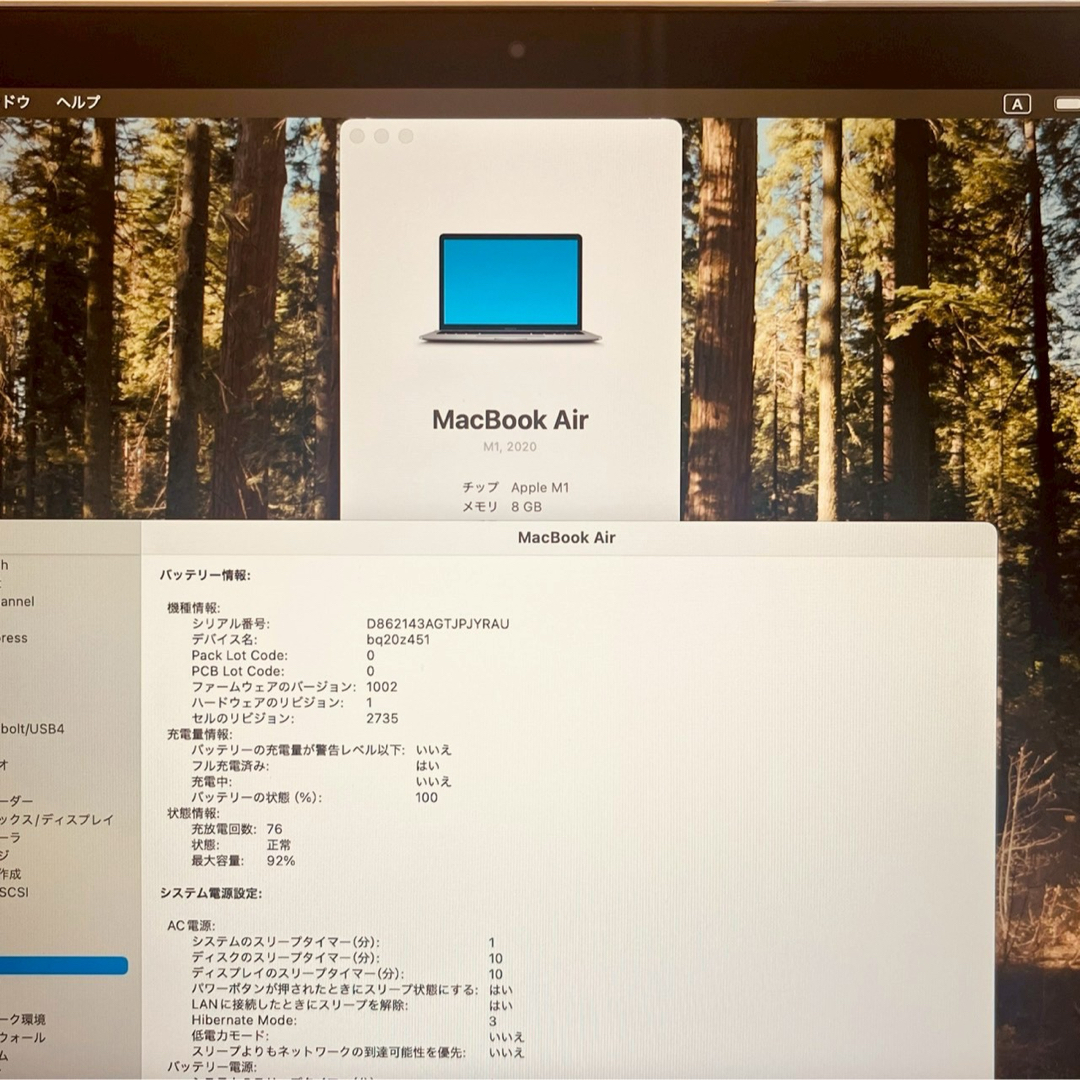Select the battery state value "100"
This screenshot has height=1080, width=1080.
tap(426, 798)
